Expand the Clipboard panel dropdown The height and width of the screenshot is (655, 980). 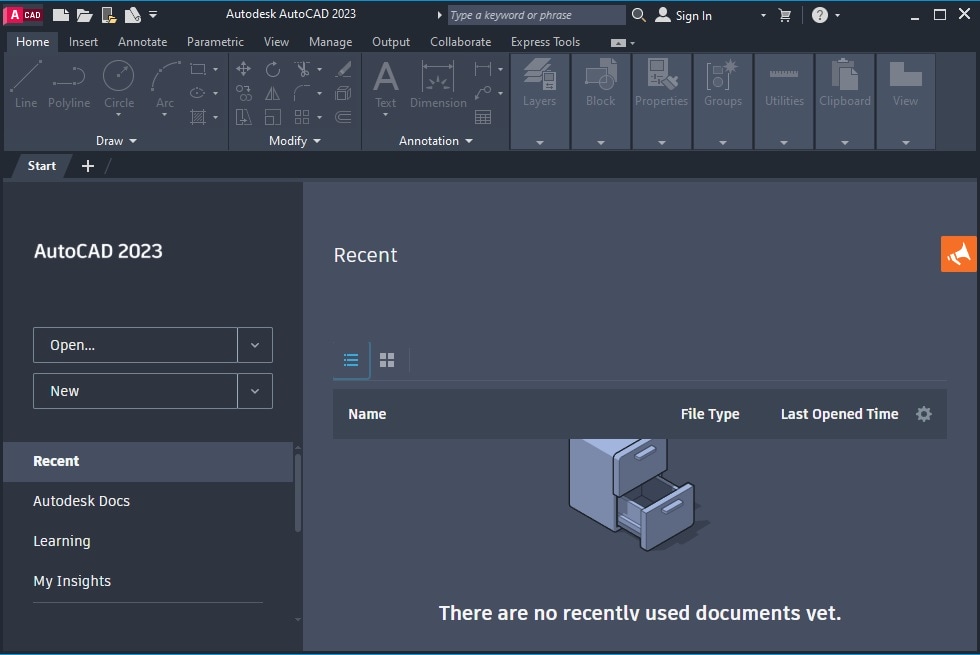pos(845,142)
